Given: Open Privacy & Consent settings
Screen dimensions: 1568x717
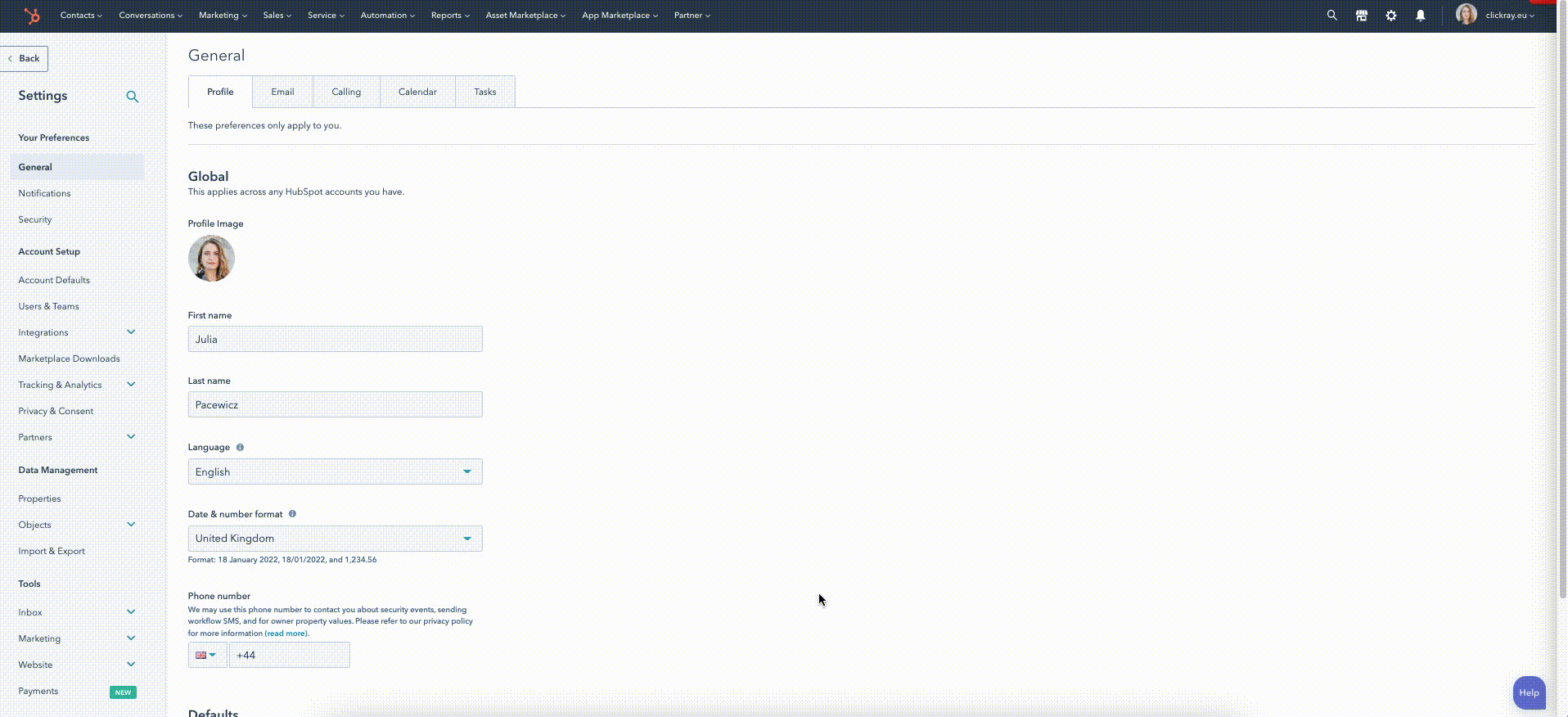Looking at the screenshot, I should [x=56, y=411].
